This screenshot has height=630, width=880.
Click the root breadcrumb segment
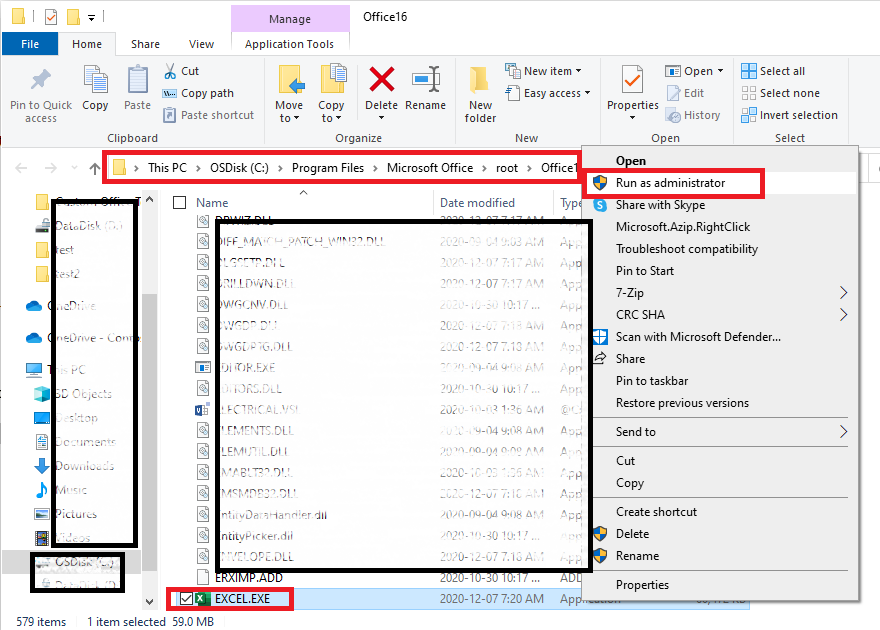pos(507,168)
